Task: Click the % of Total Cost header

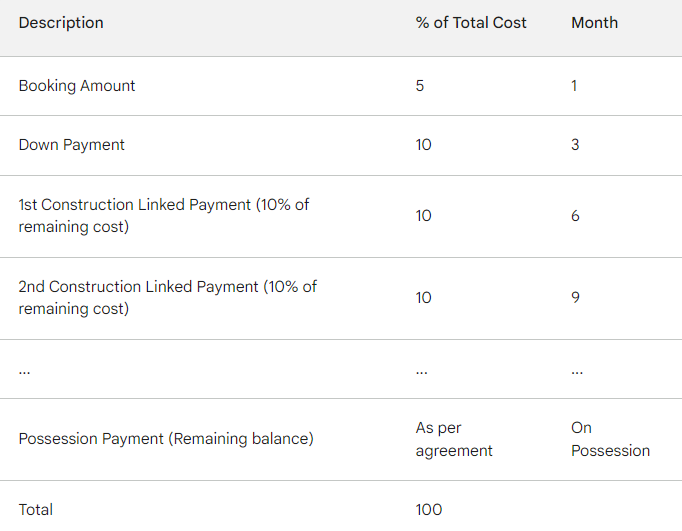Action: (471, 23)
